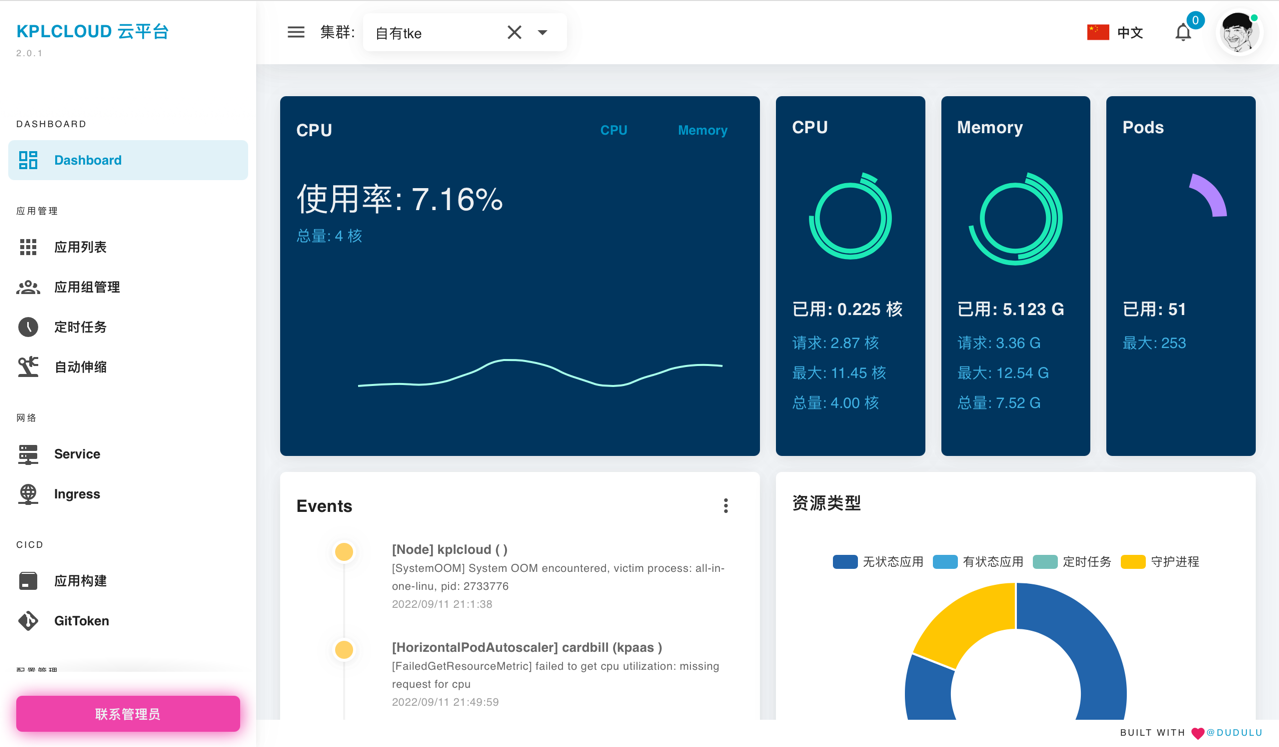Screen dimensions: 1279x747
Task: Toggle 无状态应用 legend swatch
Action: click(x=845, y=562)
